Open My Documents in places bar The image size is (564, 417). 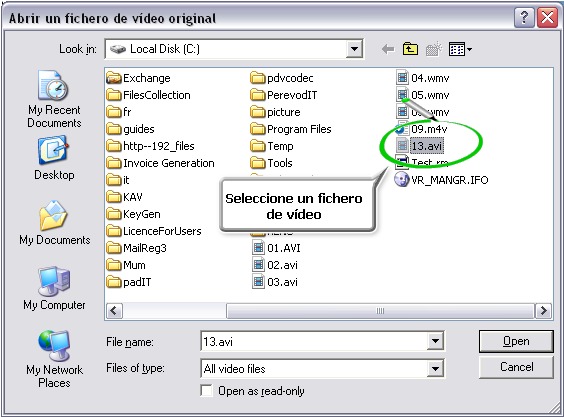click(54, 223)
